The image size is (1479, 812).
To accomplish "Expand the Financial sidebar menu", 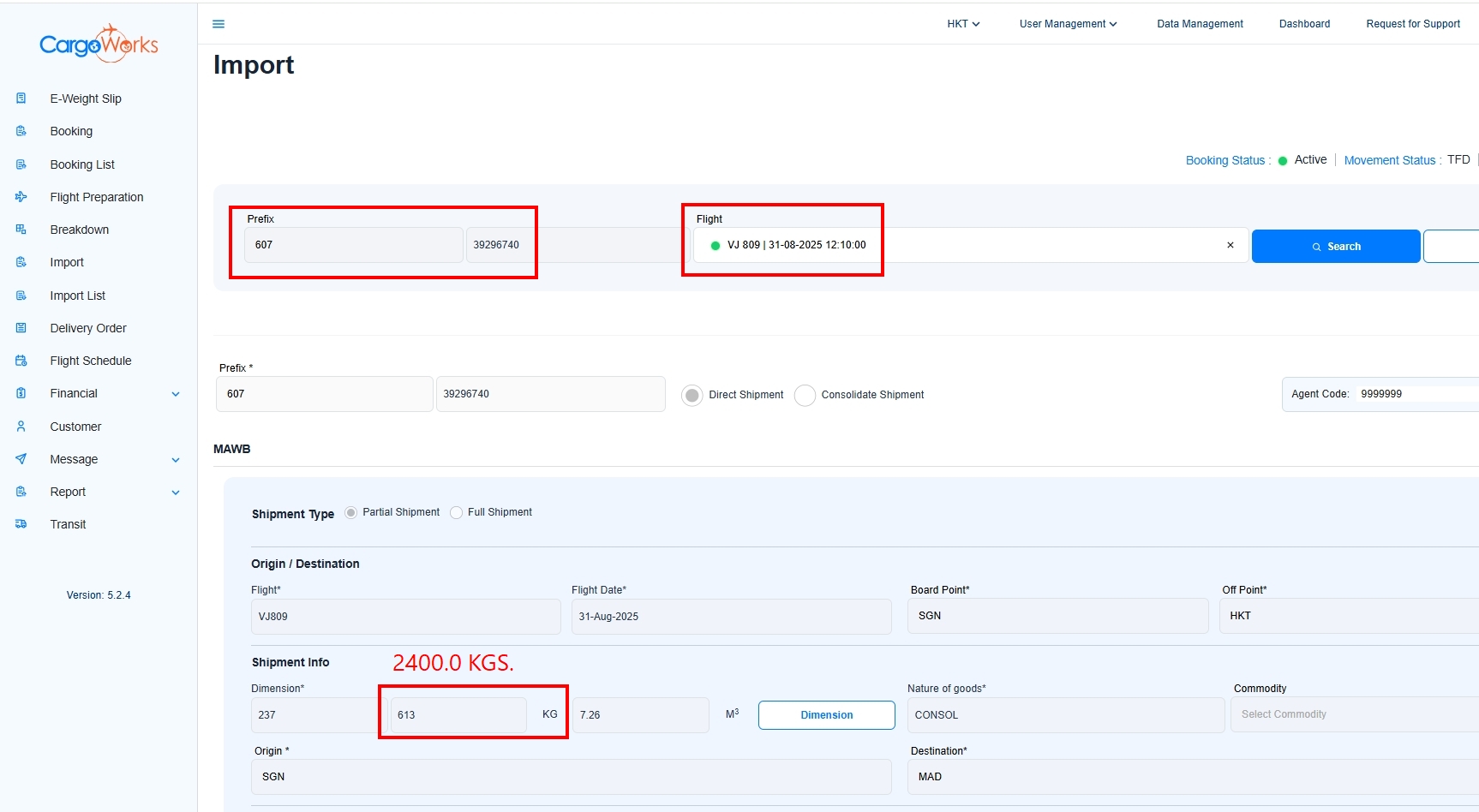I will click(175, 394).
